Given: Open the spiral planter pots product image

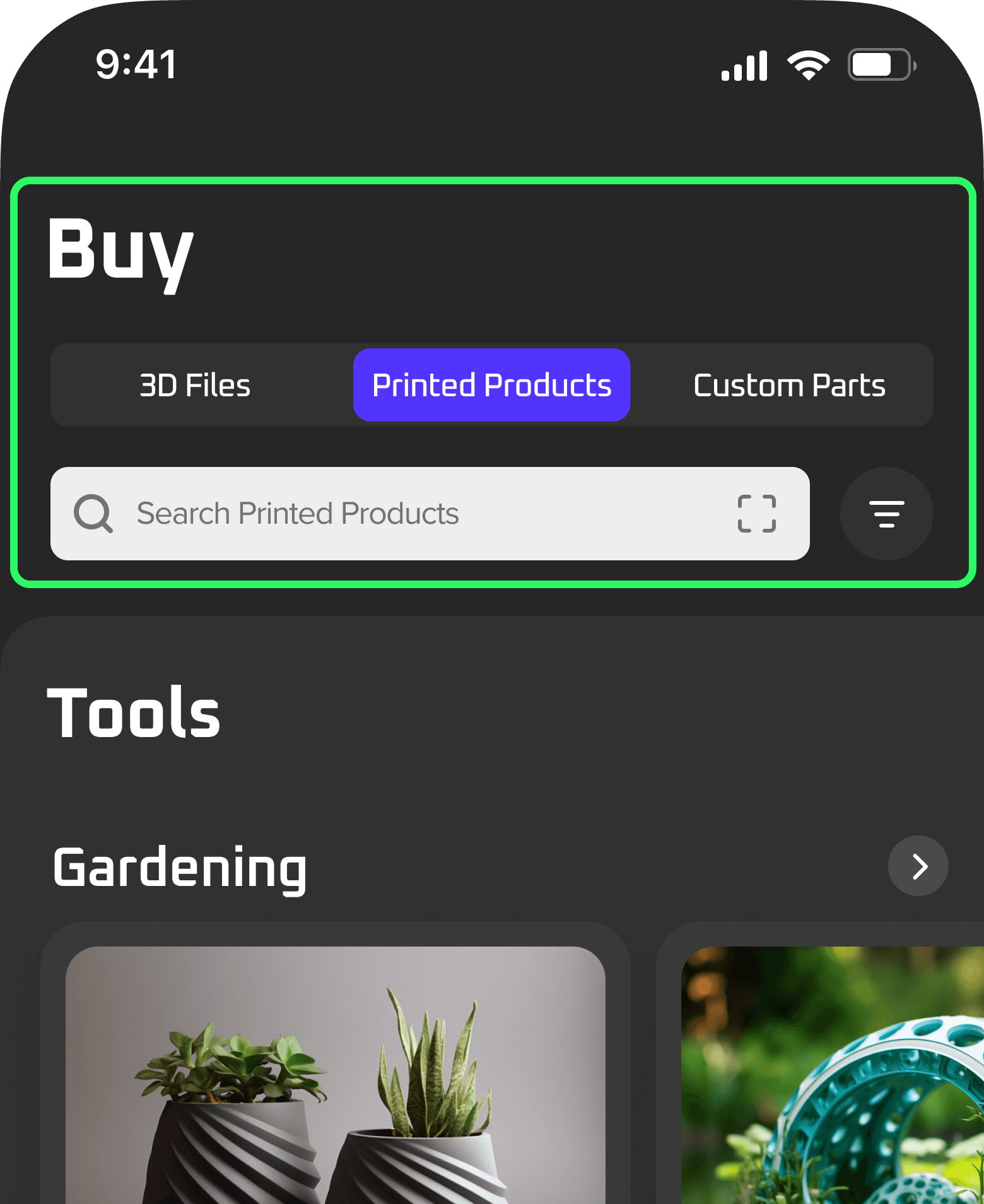Looking at the screenshot, I should (336, 1075).
